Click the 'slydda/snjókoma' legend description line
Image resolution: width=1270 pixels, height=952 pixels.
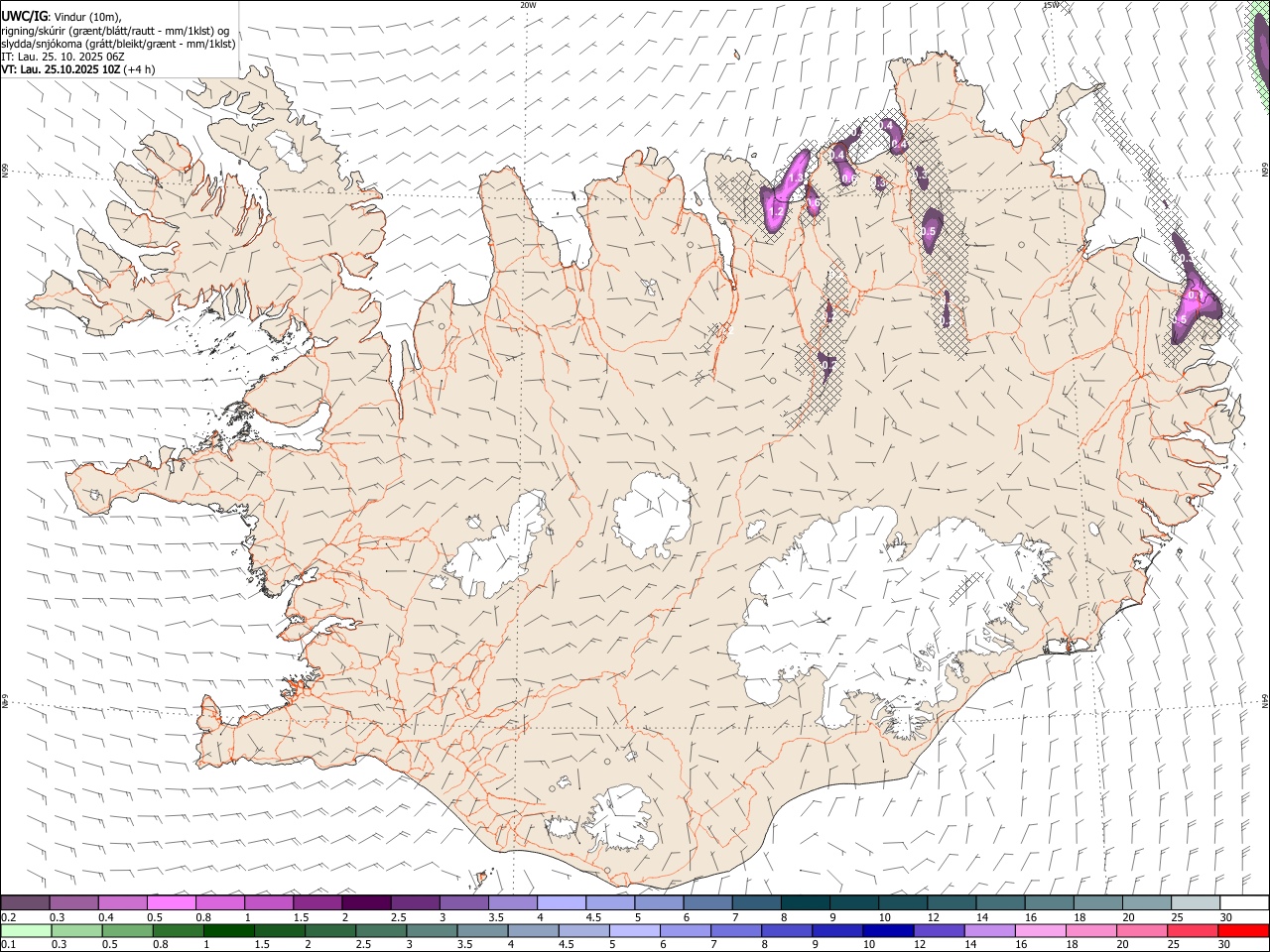pos(118,44)
